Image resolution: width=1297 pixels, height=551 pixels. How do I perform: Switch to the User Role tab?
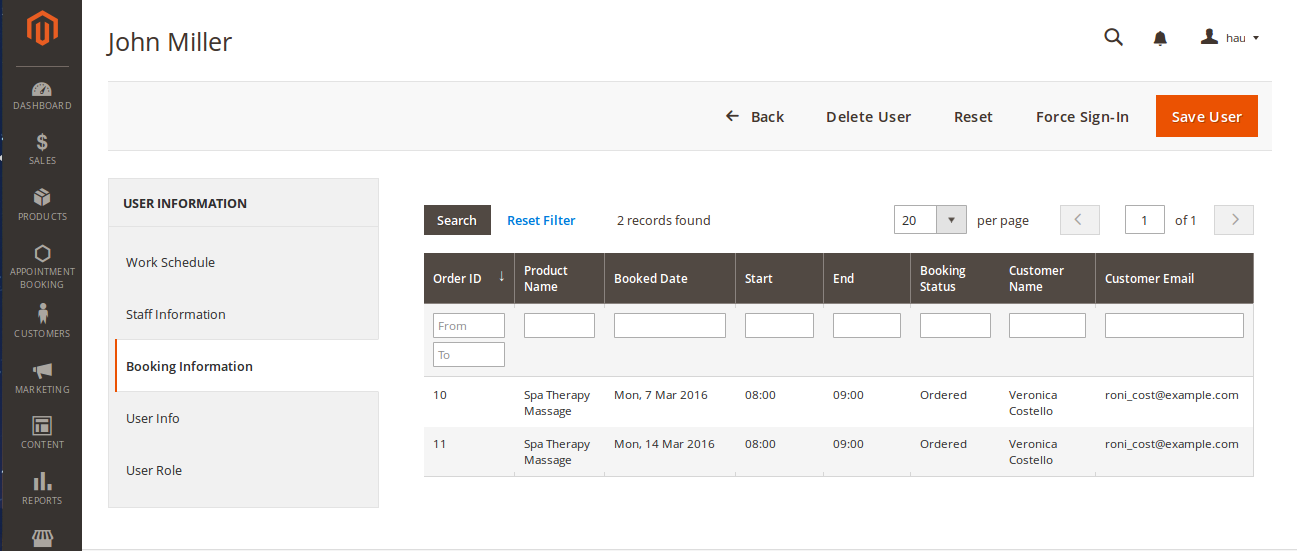pos(154,470)
